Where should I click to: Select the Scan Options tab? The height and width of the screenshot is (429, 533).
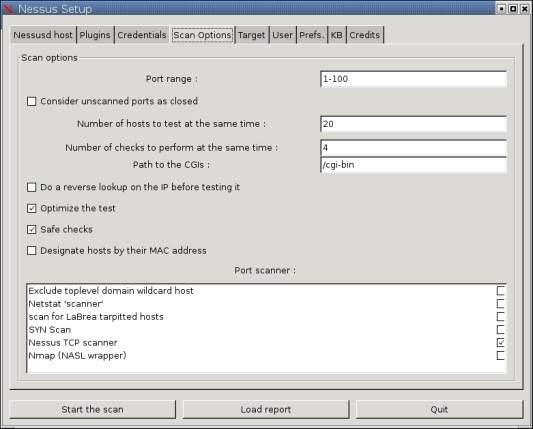point(202,35)
